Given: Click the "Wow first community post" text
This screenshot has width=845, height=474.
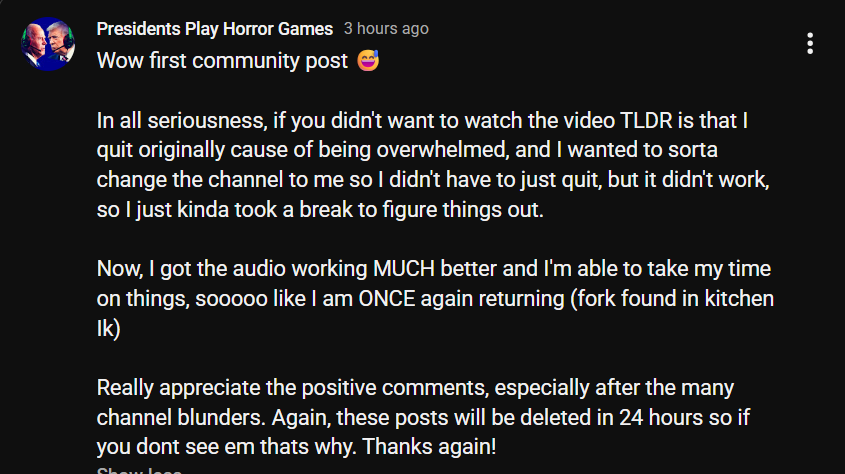Looking at the screenshot, I should coord(224,61).
